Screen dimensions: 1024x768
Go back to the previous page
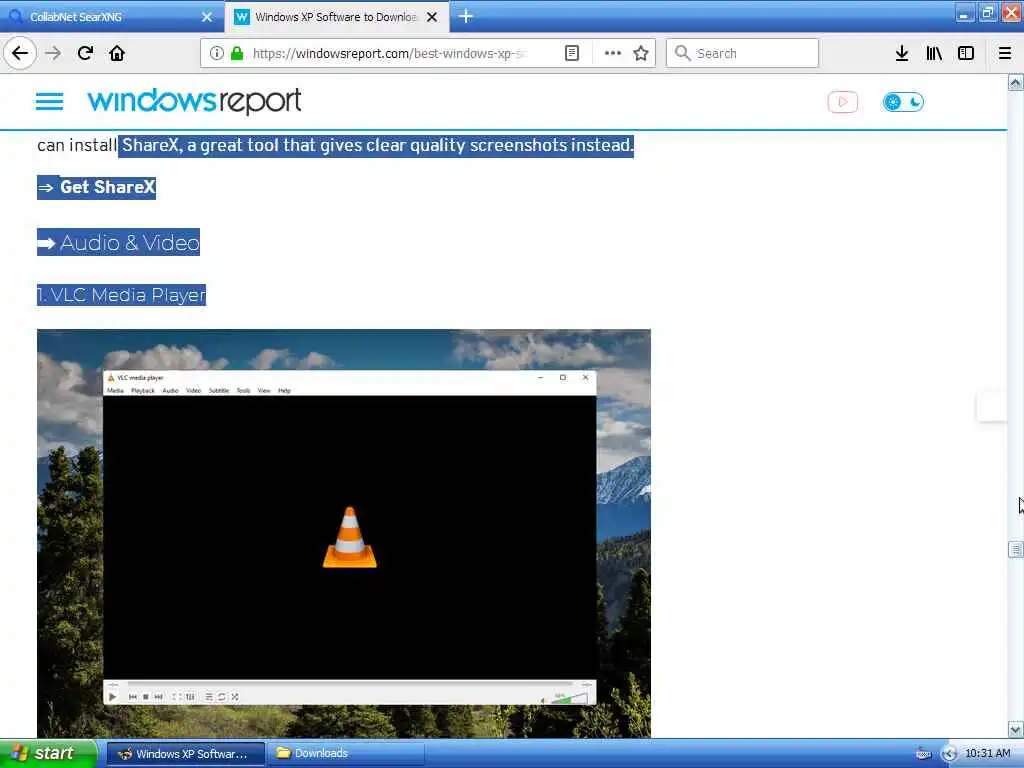coord(20,53)
